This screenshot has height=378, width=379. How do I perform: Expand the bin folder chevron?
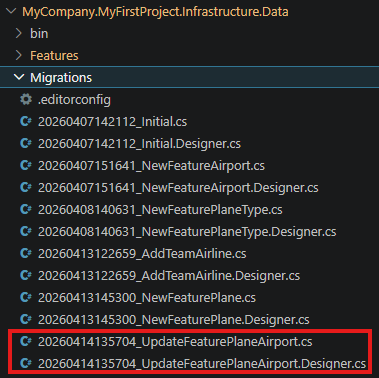(19, 33)
